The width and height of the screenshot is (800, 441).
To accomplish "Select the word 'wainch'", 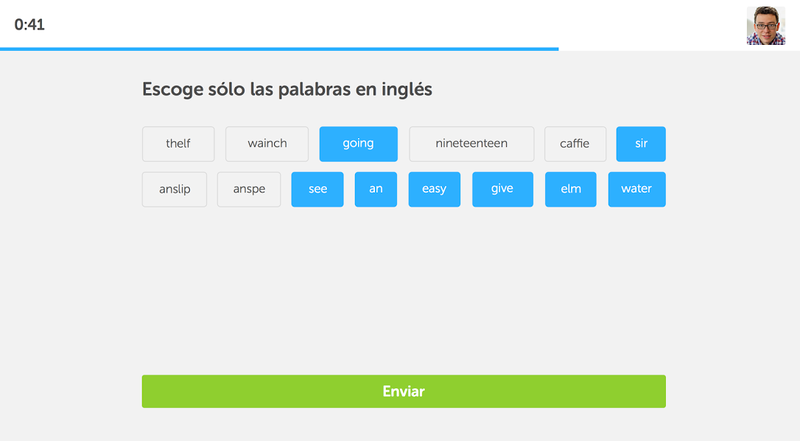I will click(267, 144).
